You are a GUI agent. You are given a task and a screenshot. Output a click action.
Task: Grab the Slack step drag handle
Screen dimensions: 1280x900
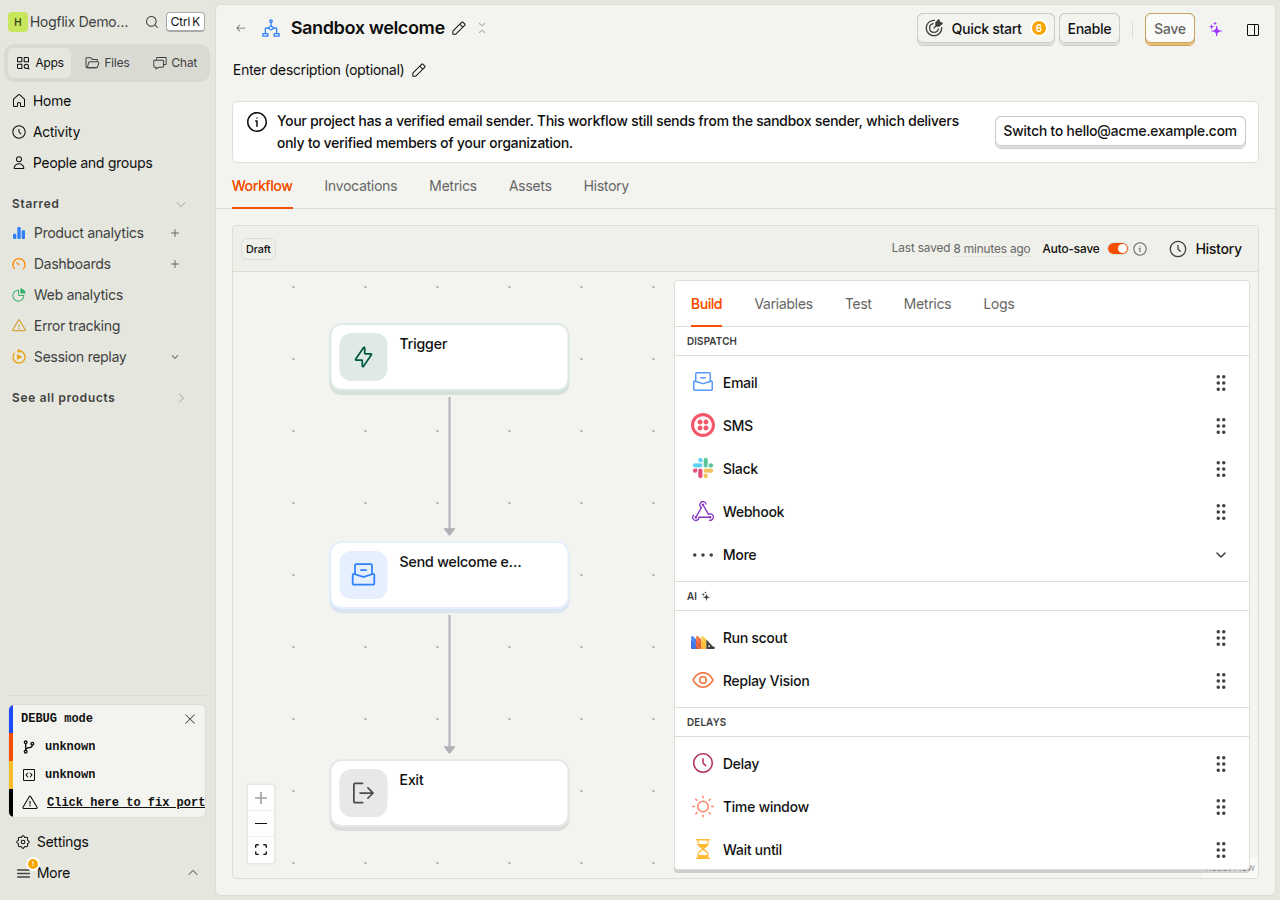1221,469
